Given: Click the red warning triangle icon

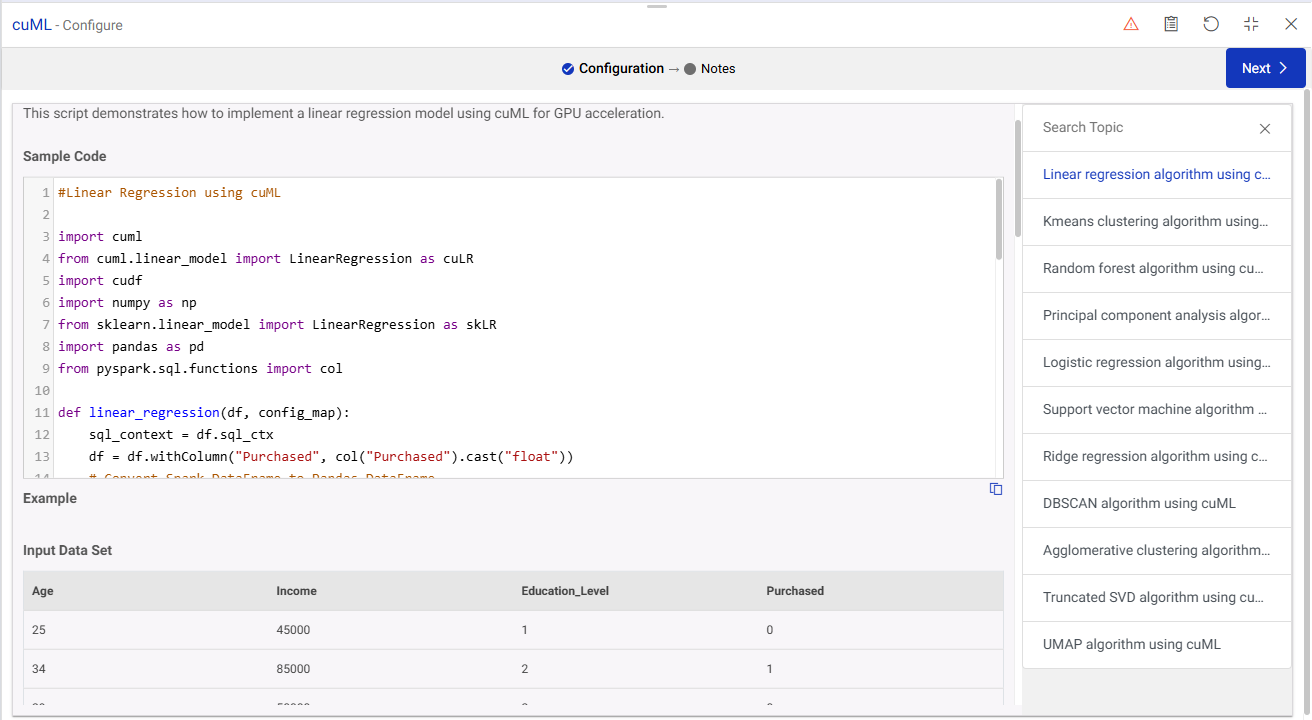Looking at the screenshot, I should [1131, 23].
